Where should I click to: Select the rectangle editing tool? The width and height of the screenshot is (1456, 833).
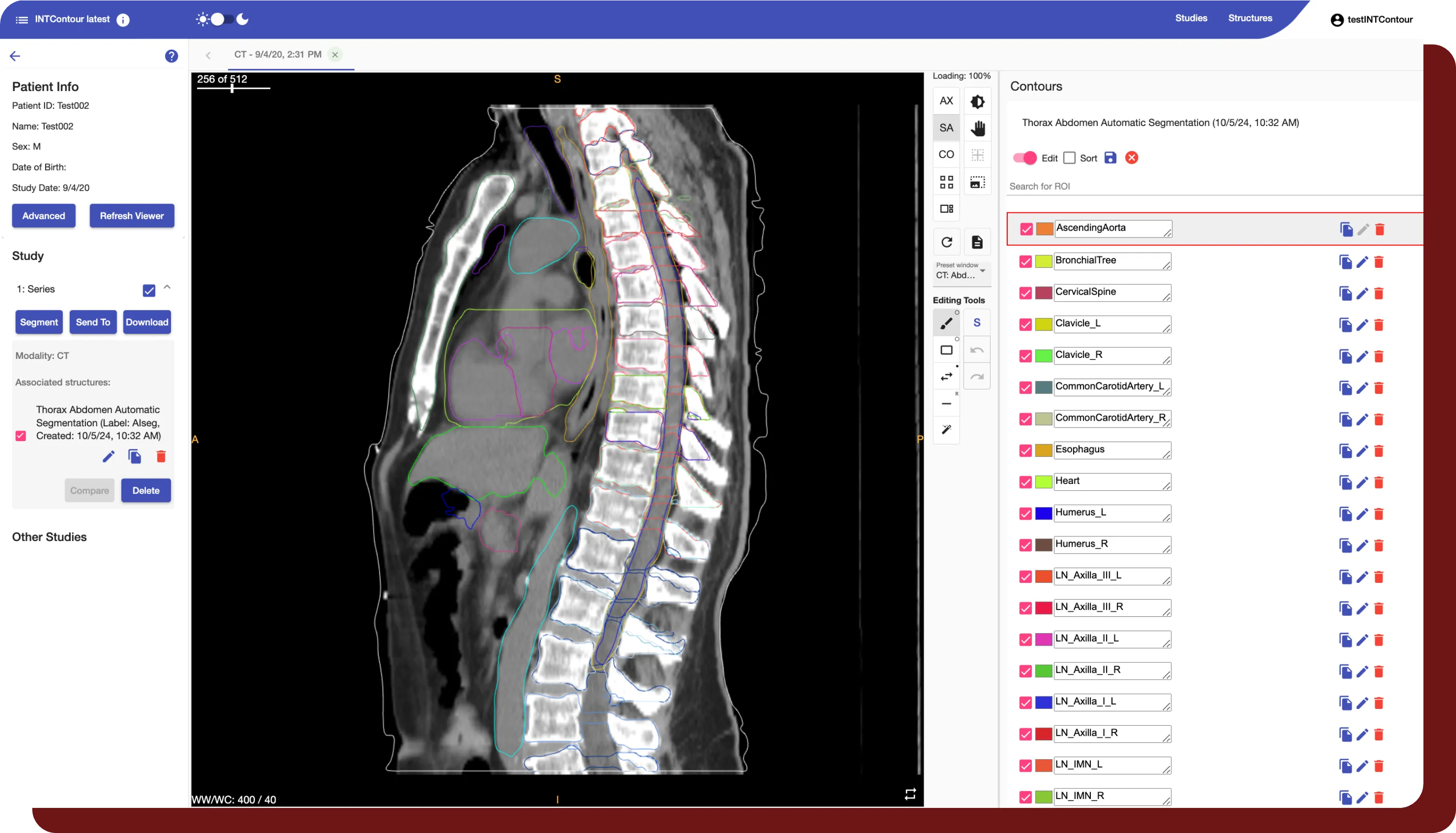(x=946, y=349)
